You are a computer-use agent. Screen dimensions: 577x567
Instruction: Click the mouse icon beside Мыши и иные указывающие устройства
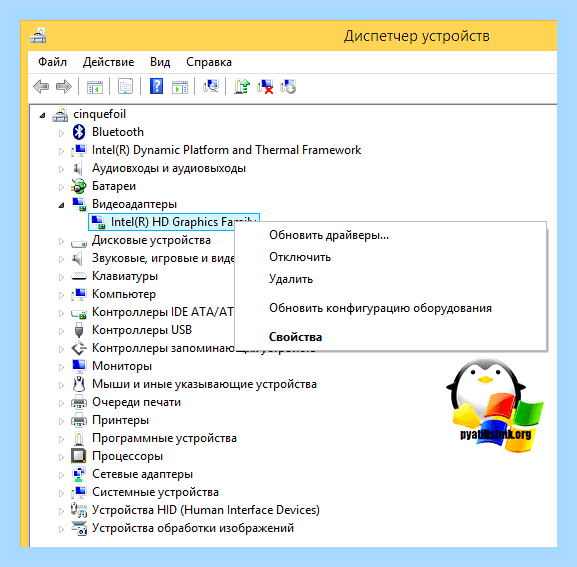(79, 384)
